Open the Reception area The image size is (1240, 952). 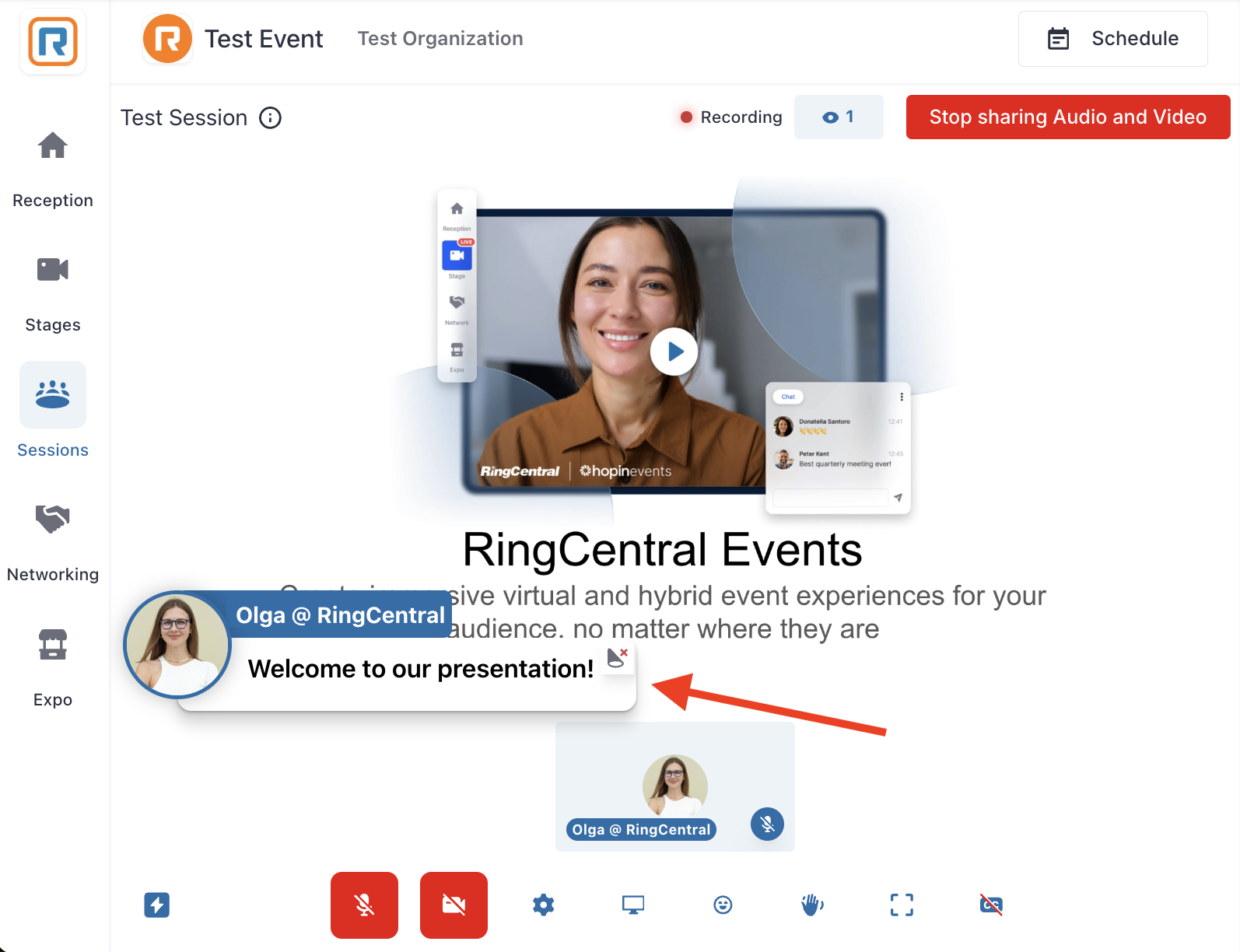[x=53, y=145]
